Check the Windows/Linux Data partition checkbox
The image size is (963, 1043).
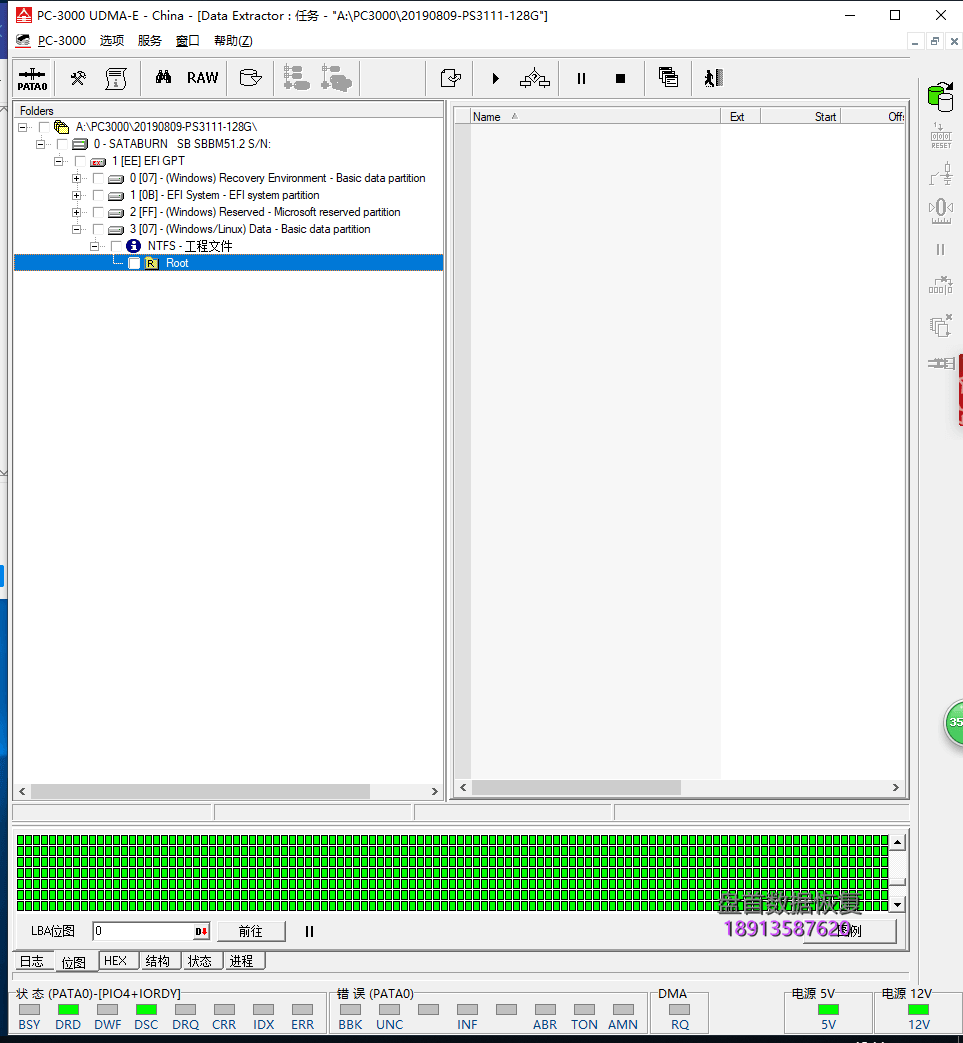tap(98, 229)
